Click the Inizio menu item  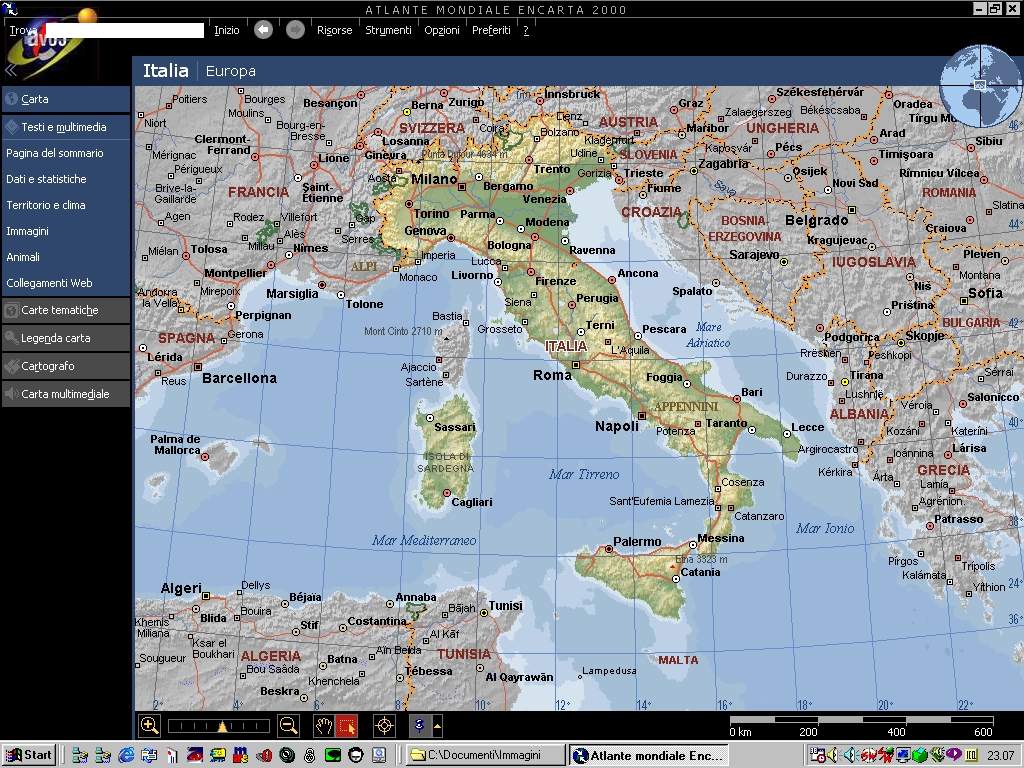(x=227, y=30)
